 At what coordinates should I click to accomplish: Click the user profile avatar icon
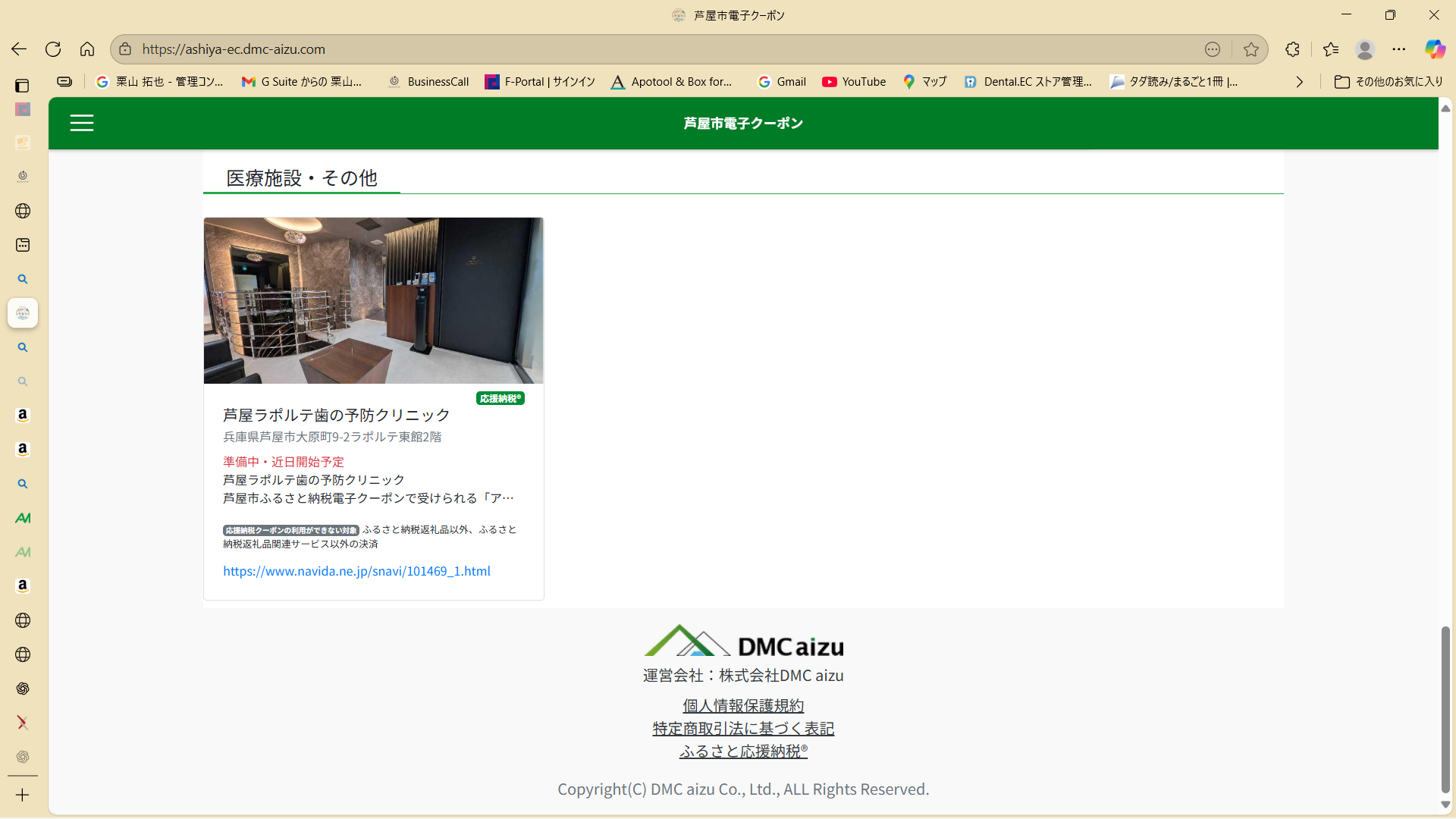point(1364,49)
